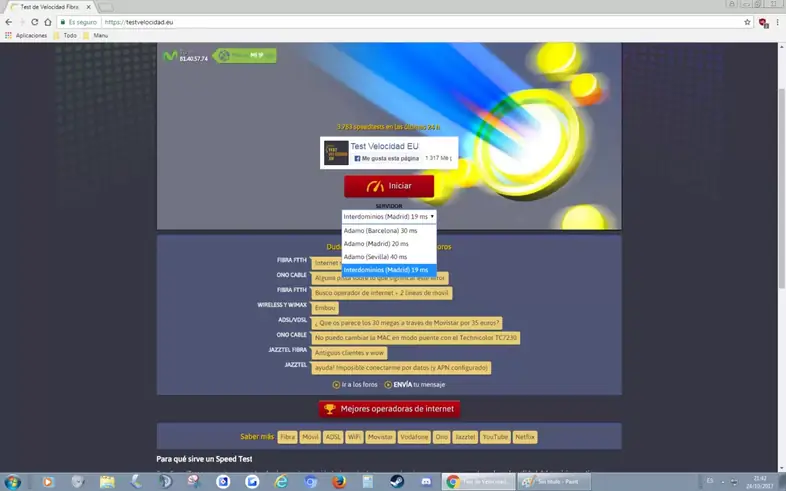
Task: Click the red Iniciar speed test button
Action: click(389, 186)
